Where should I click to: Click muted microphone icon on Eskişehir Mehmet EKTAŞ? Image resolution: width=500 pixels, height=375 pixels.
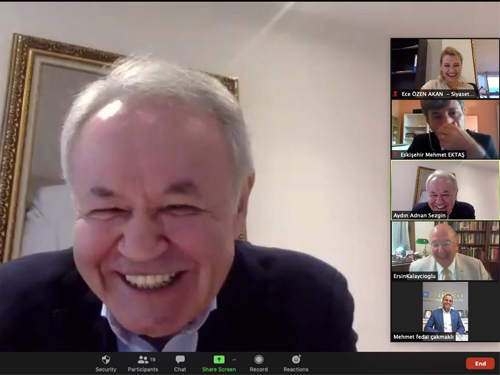[395, 155]
